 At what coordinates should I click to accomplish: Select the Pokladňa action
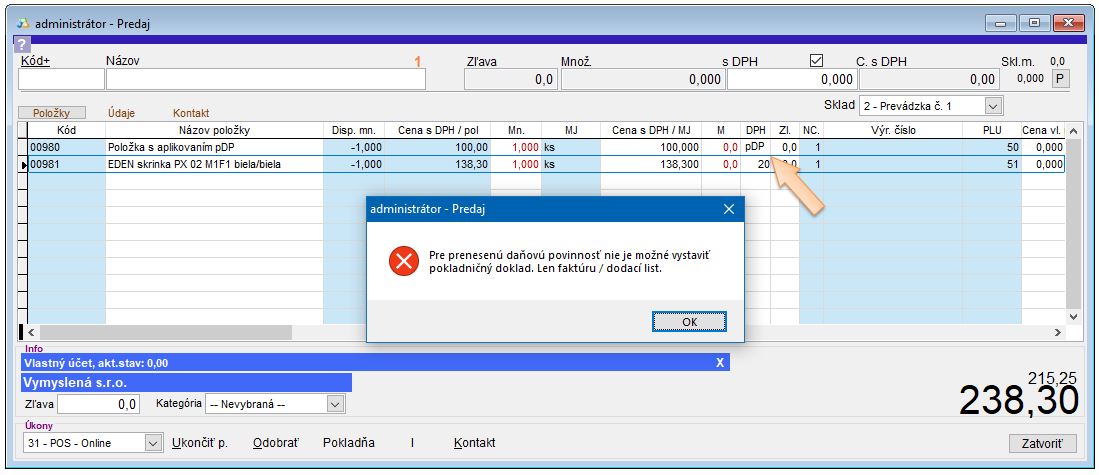click(x=349, y=443)
